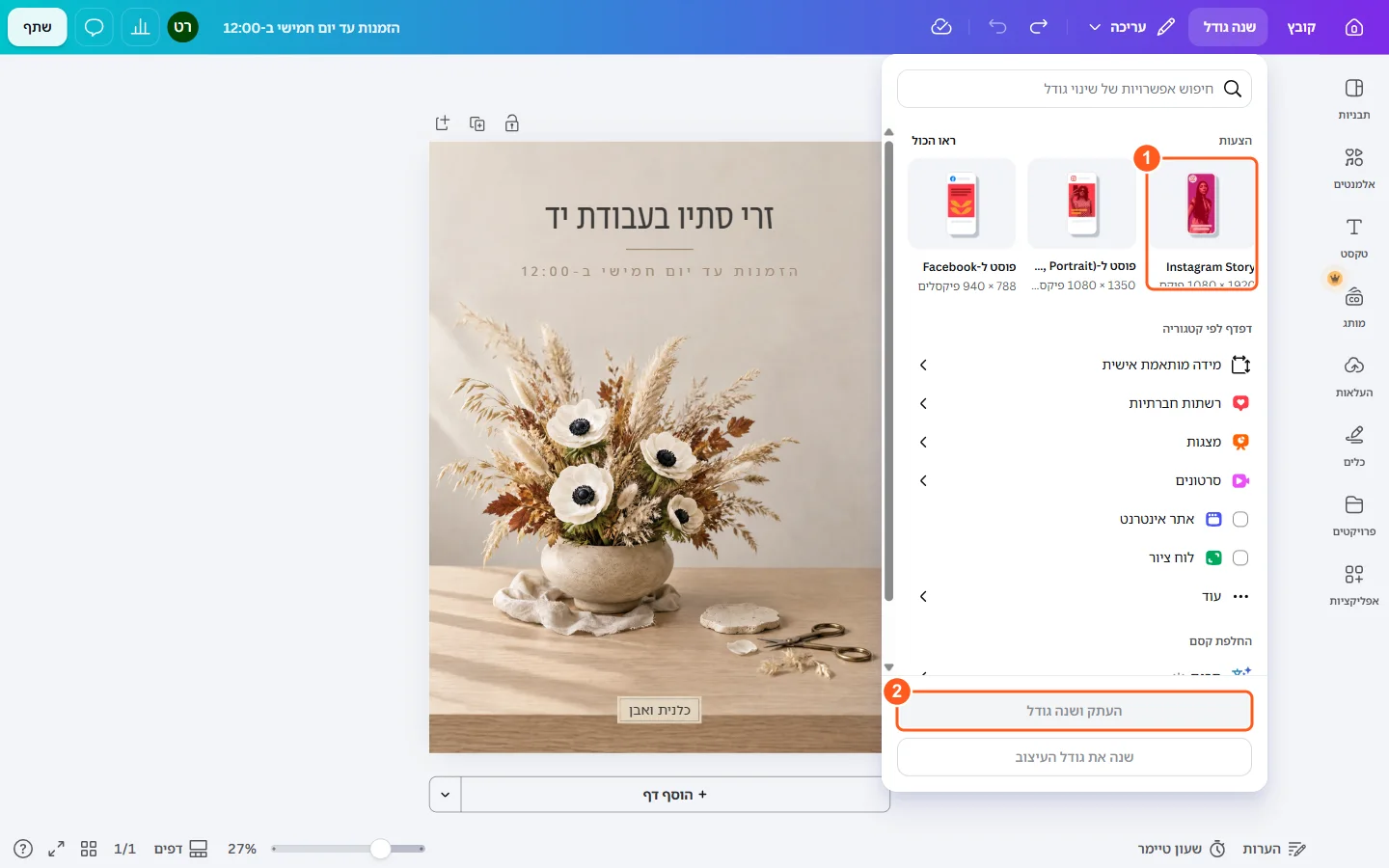
Task: Check the Whiteboard (לוח ציור) checkbox
Action: (x=1240, y=557)
